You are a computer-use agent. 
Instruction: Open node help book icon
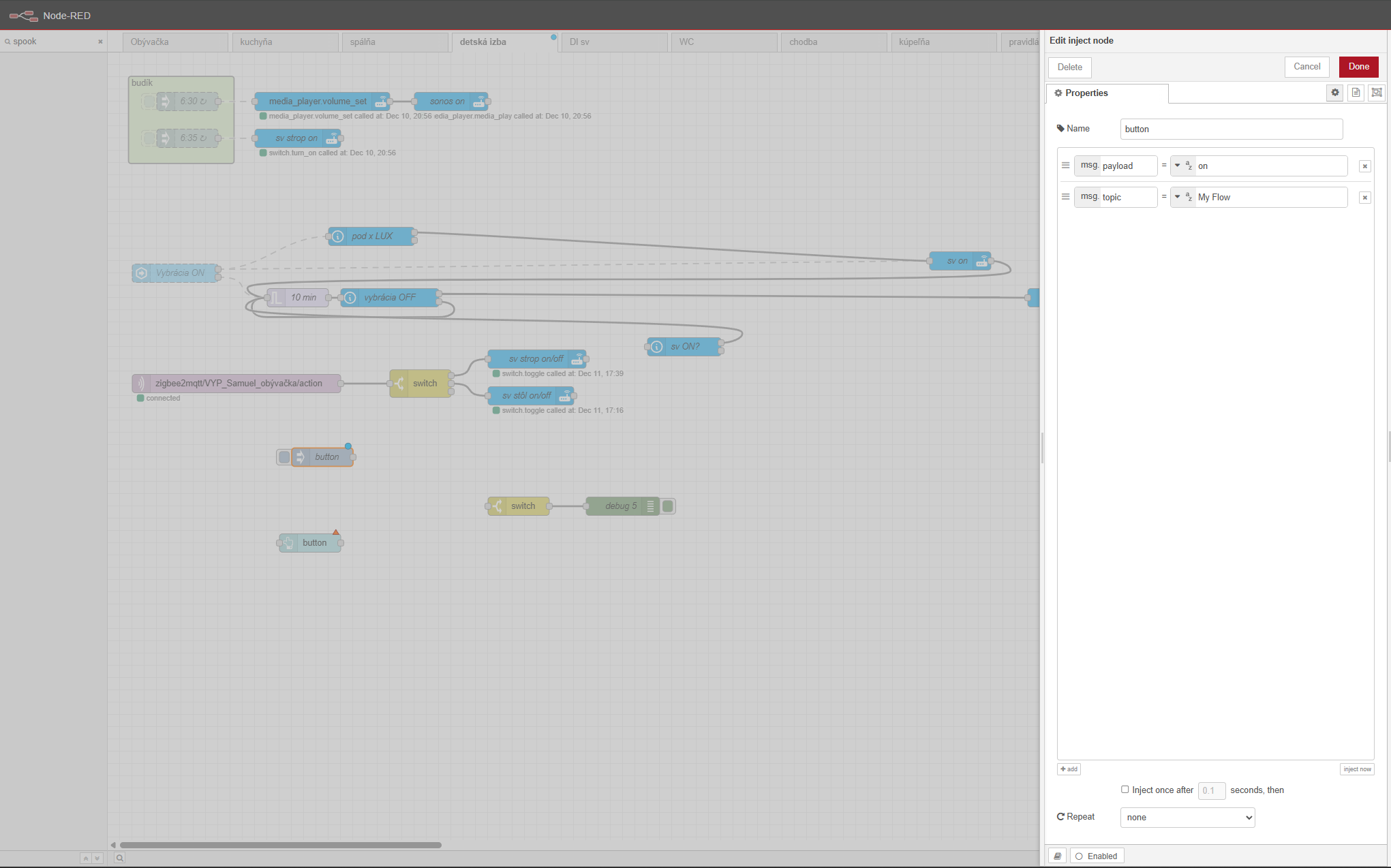[x=1057, y=856]
